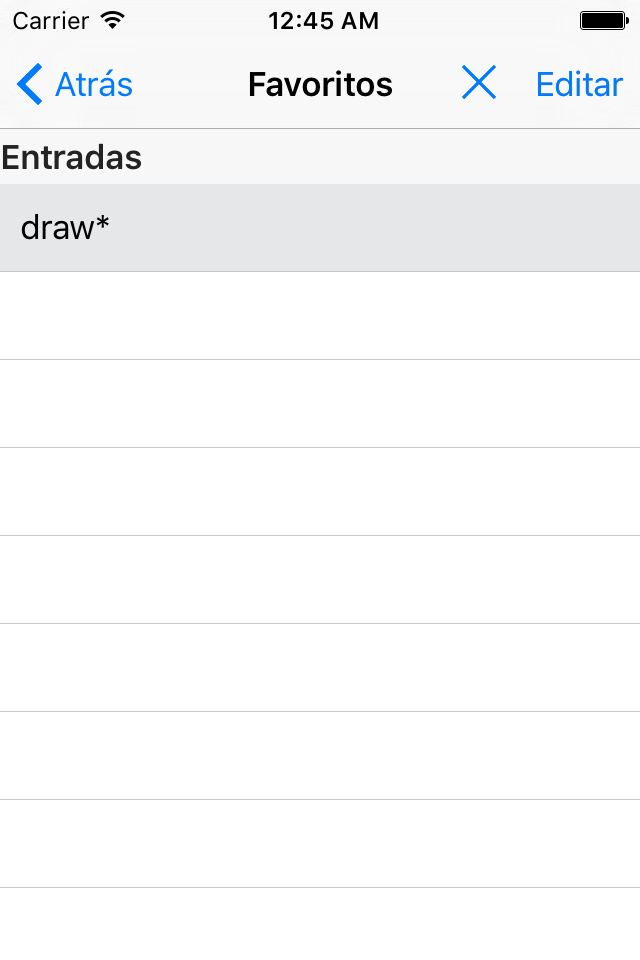
Task: Tap the sixth empty row under draw*
Action: click(320, 756)
